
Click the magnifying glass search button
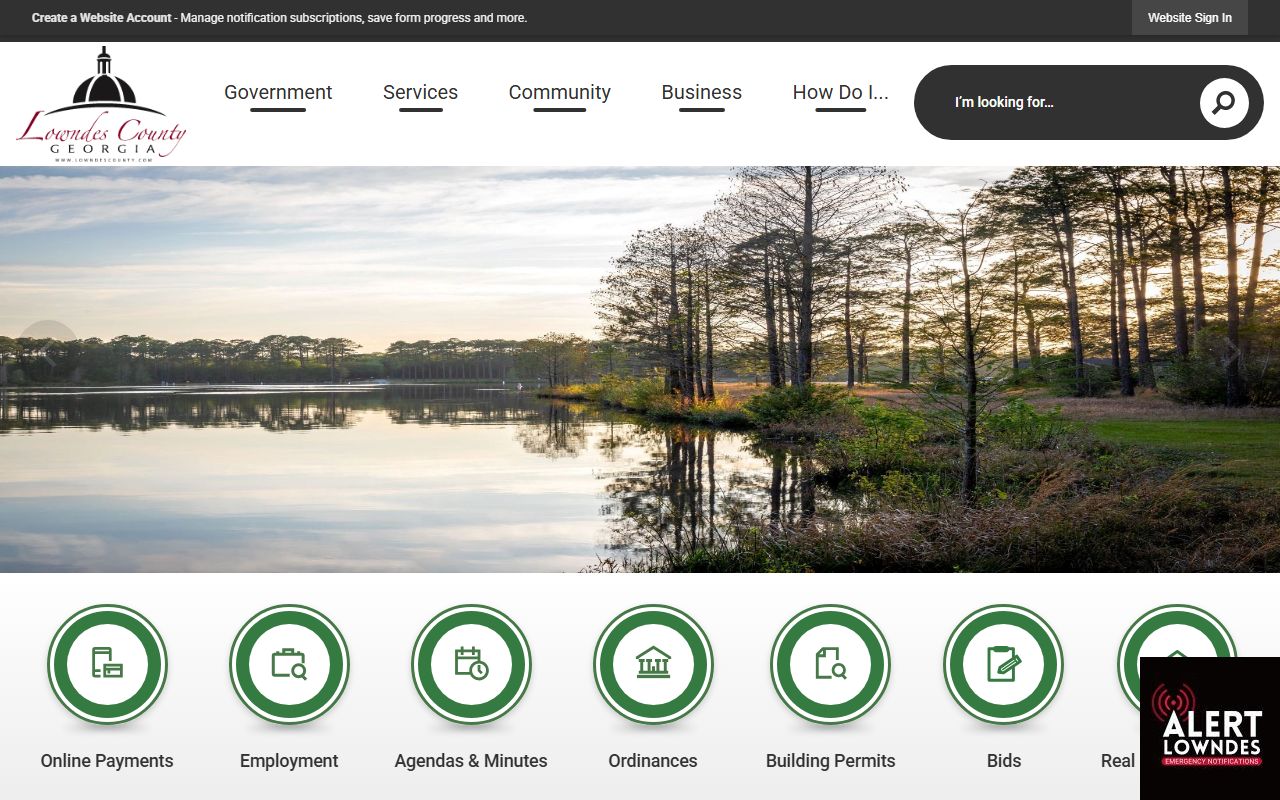click(x=1224, y=102)
